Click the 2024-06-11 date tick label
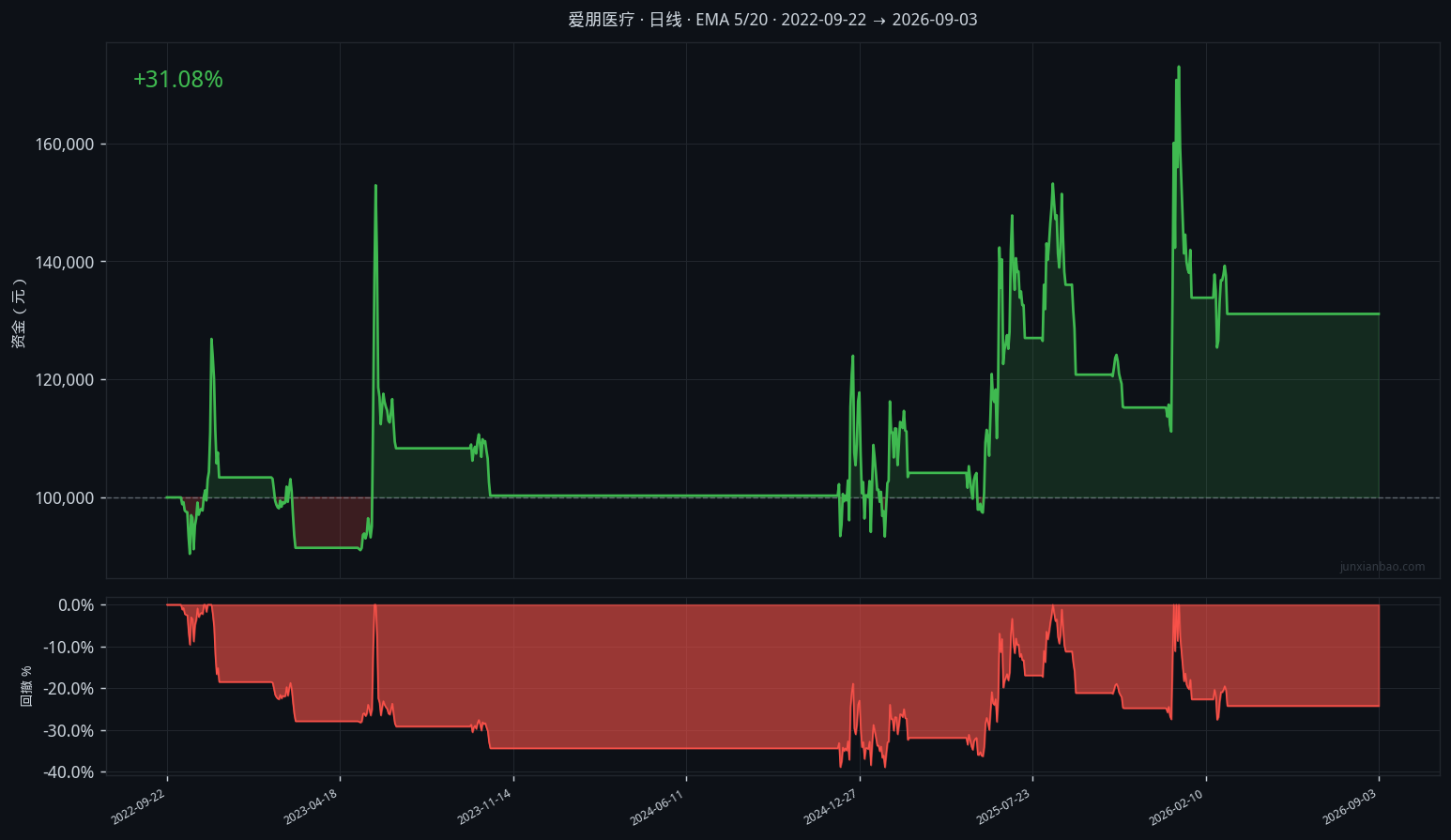Image resolution: width=1451 pixels, height=840 pixels. coord(657,807)
